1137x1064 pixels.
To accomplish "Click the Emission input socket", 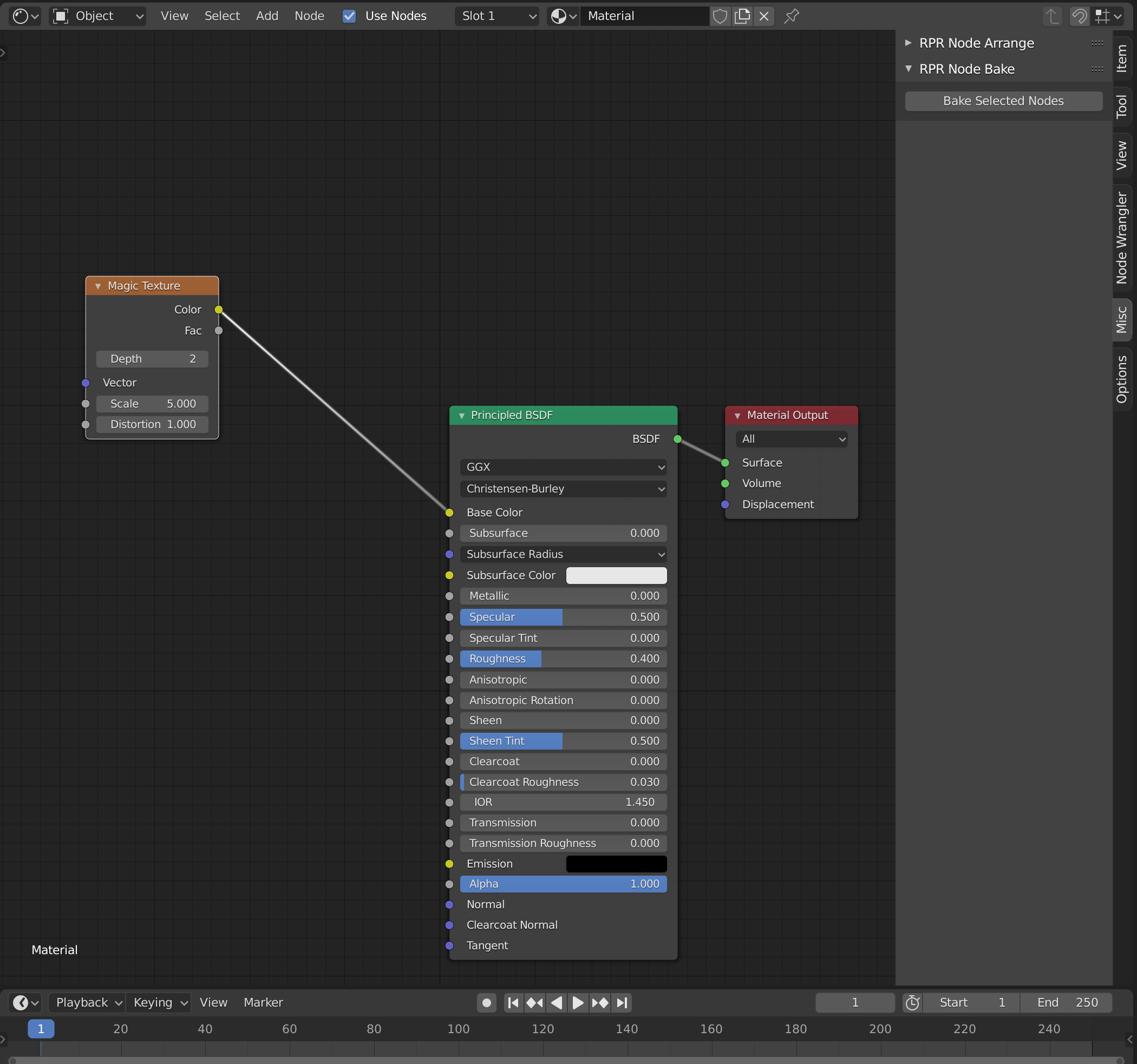I will (x=449, y=864).
